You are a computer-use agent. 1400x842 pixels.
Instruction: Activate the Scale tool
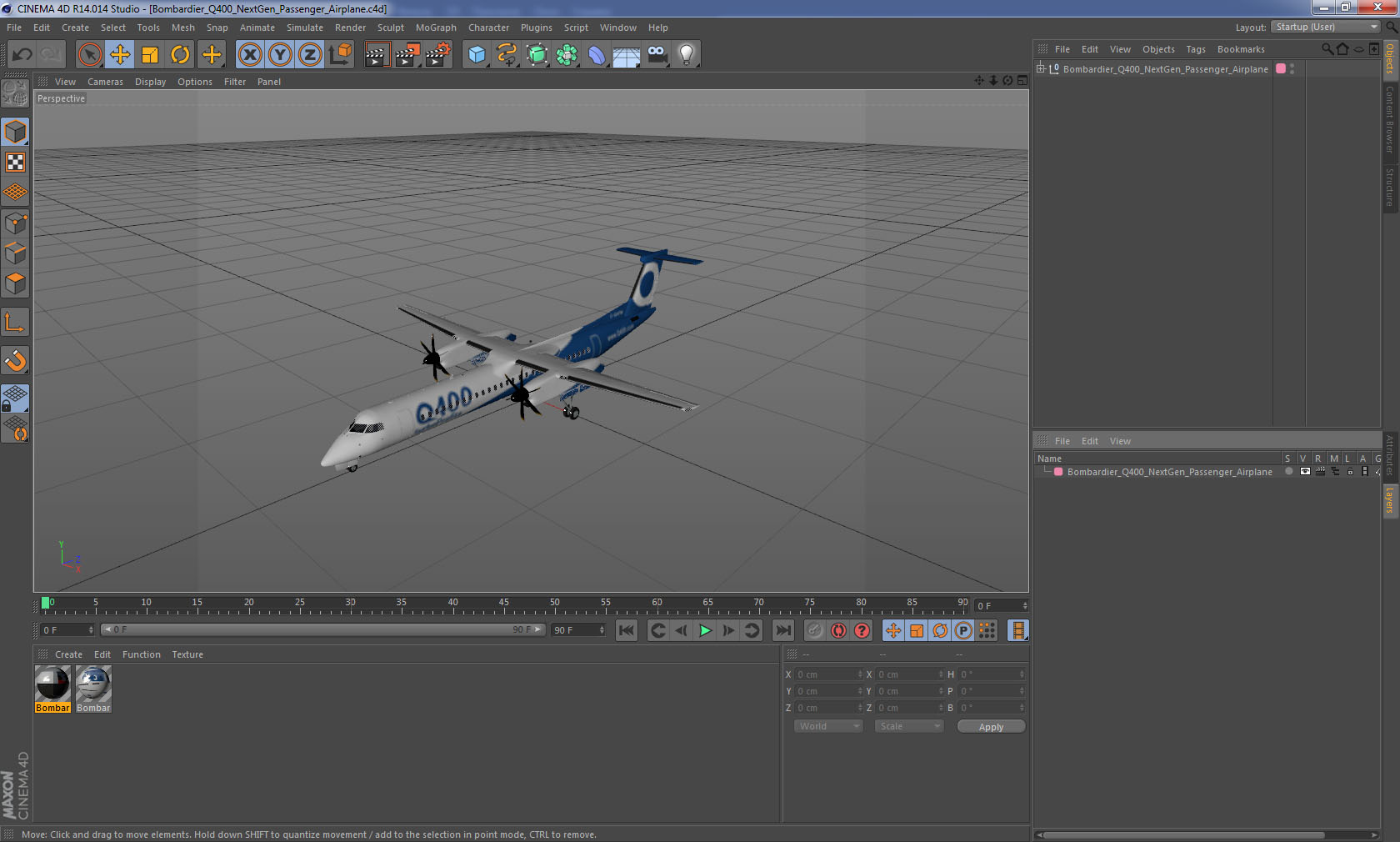click(x=150, y=55)
